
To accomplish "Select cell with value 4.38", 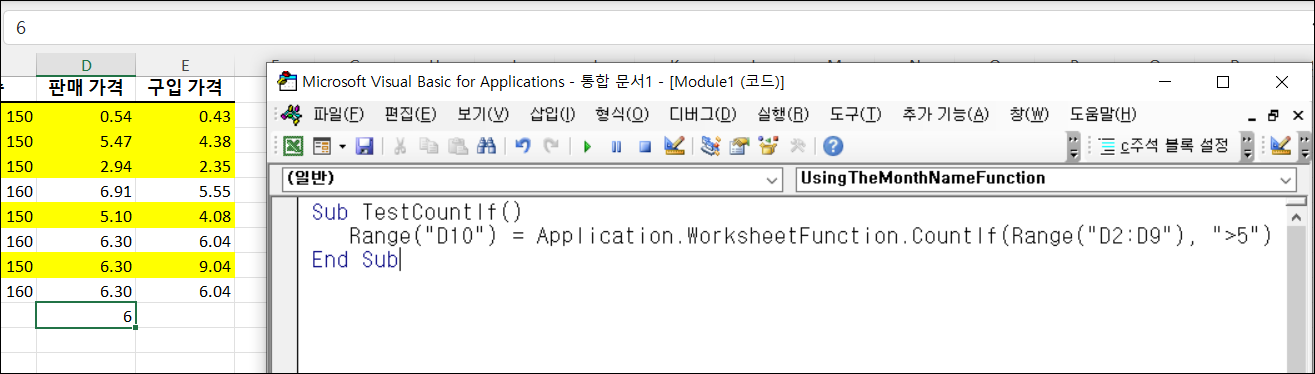I will point(185,140).
